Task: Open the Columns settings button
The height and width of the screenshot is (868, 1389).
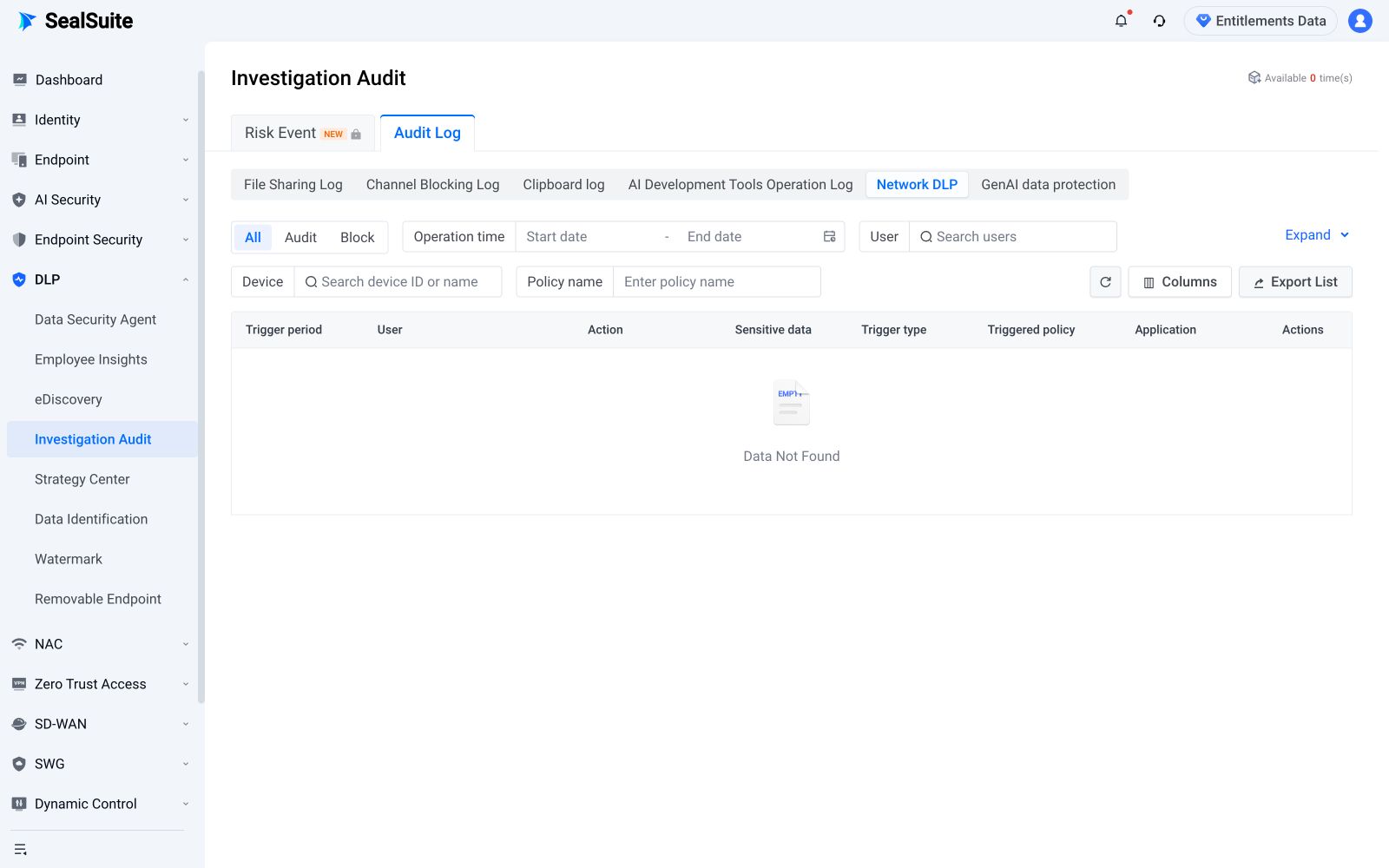Action: (1180, 282)
